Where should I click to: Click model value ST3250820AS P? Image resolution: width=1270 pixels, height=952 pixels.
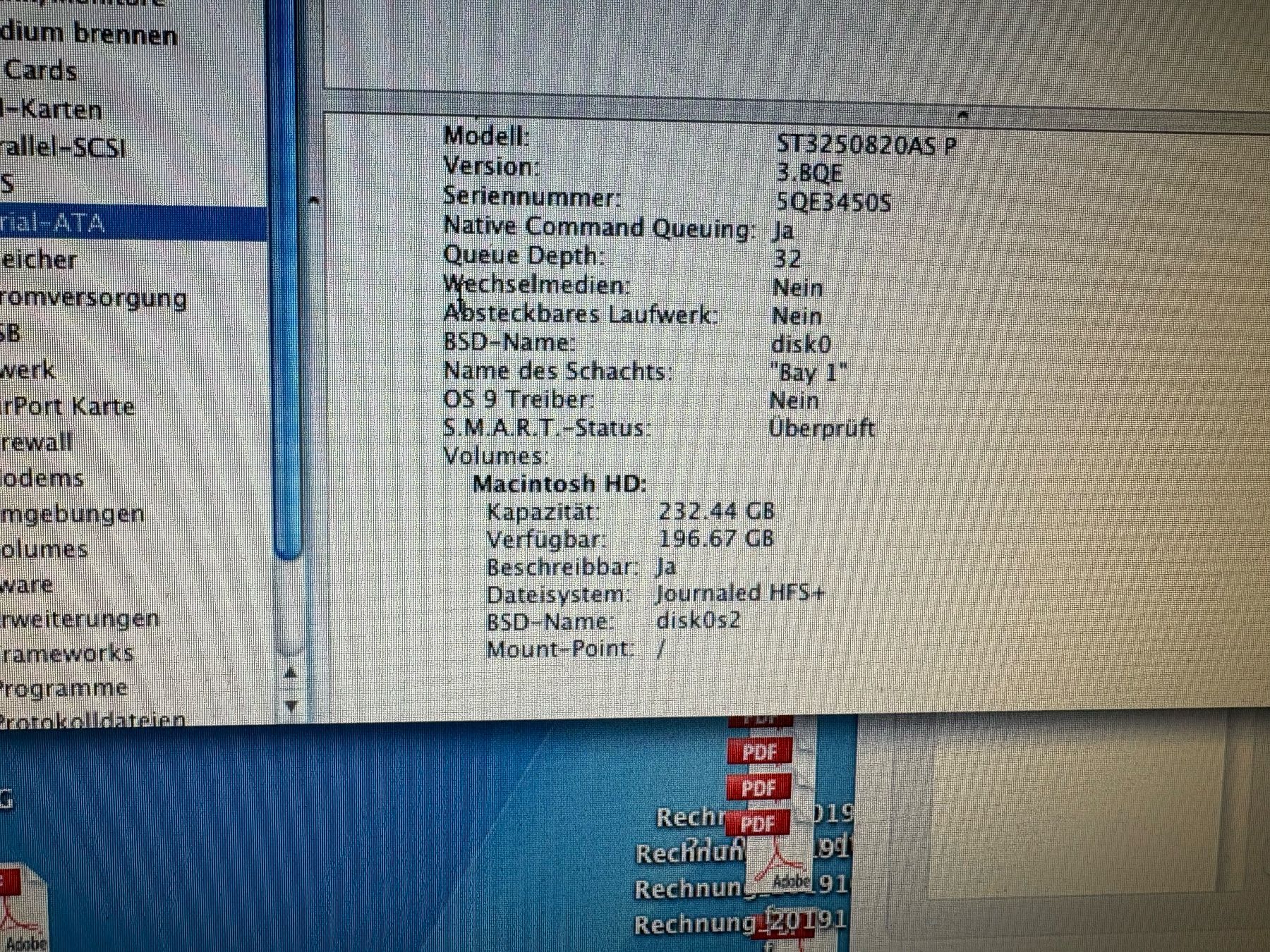pyautogui.click(x=866, y=145)
